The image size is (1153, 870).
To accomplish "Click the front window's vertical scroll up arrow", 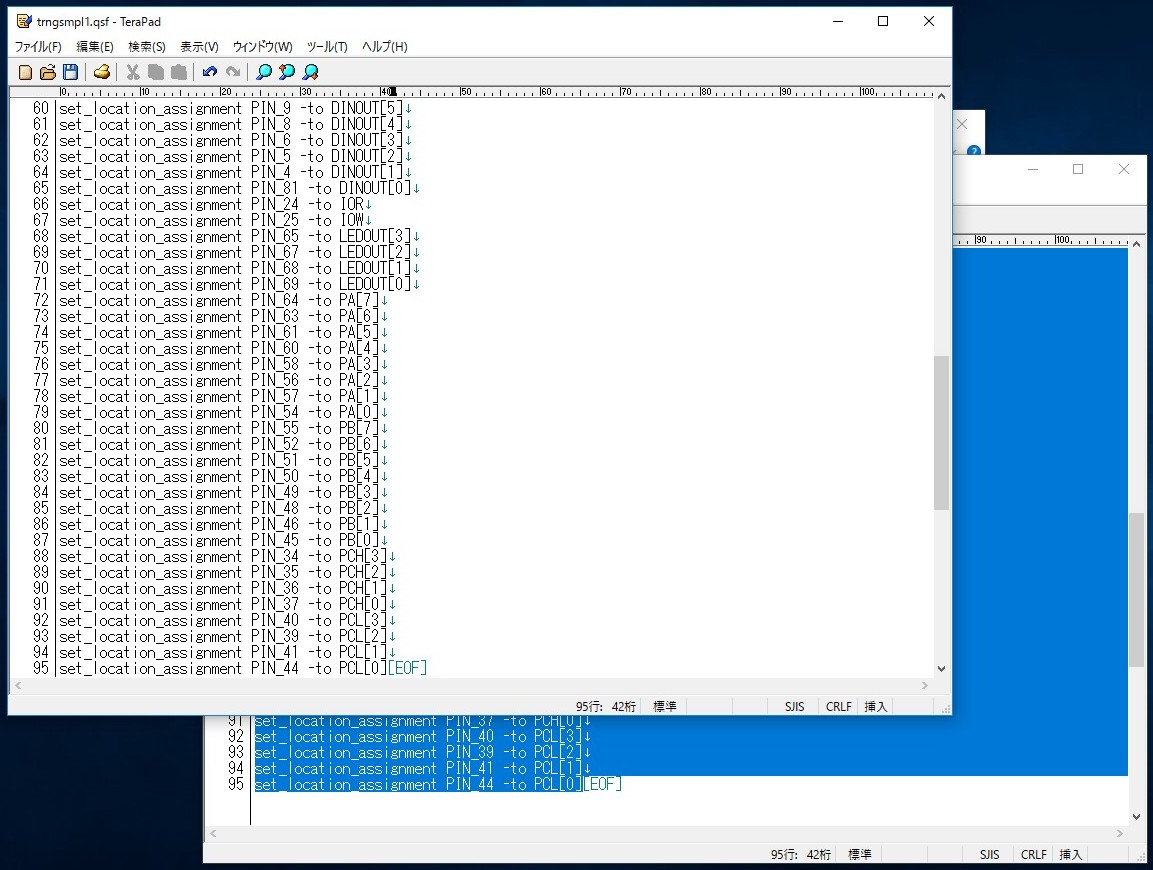I will click(x=941, y=96).
